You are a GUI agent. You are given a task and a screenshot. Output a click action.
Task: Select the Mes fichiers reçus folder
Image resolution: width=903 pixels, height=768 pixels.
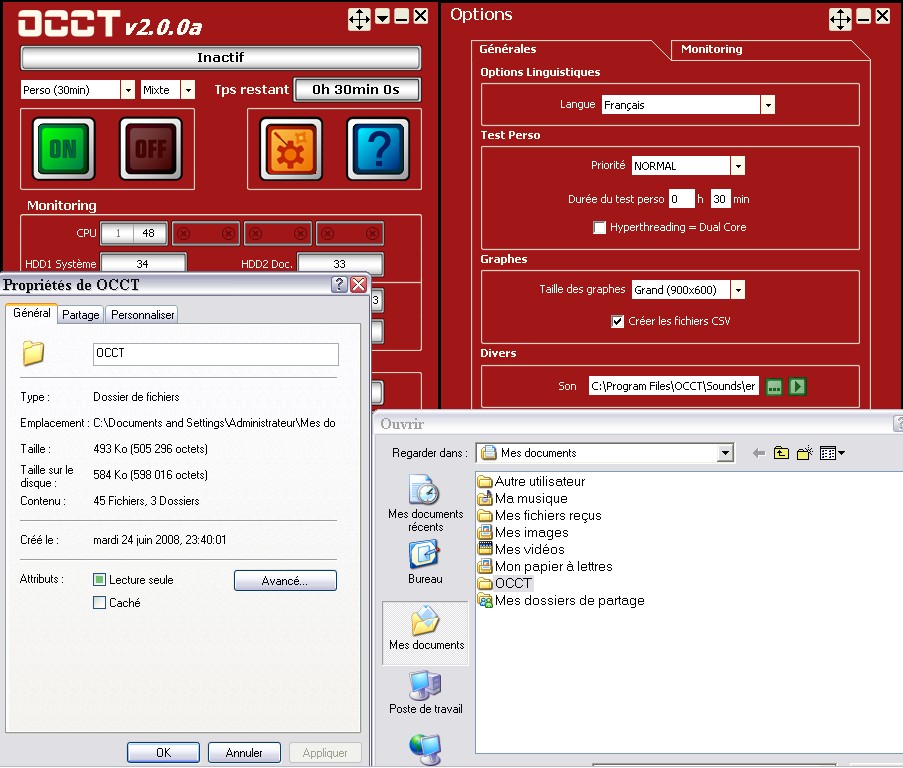coord(540,515)
